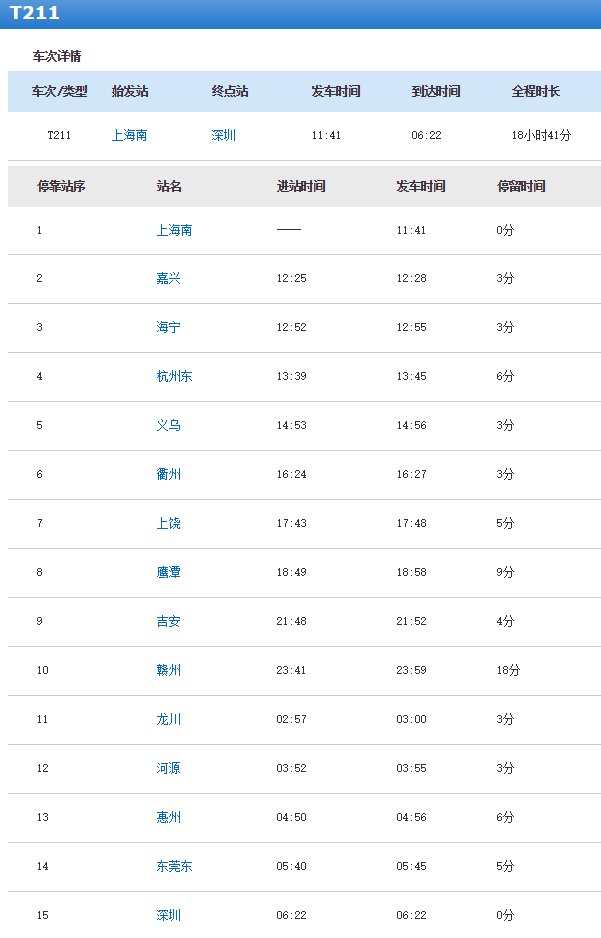The height and width of the screenshot is (938, 601).
Task: Select the 龙川 station link
Action: 168,719
